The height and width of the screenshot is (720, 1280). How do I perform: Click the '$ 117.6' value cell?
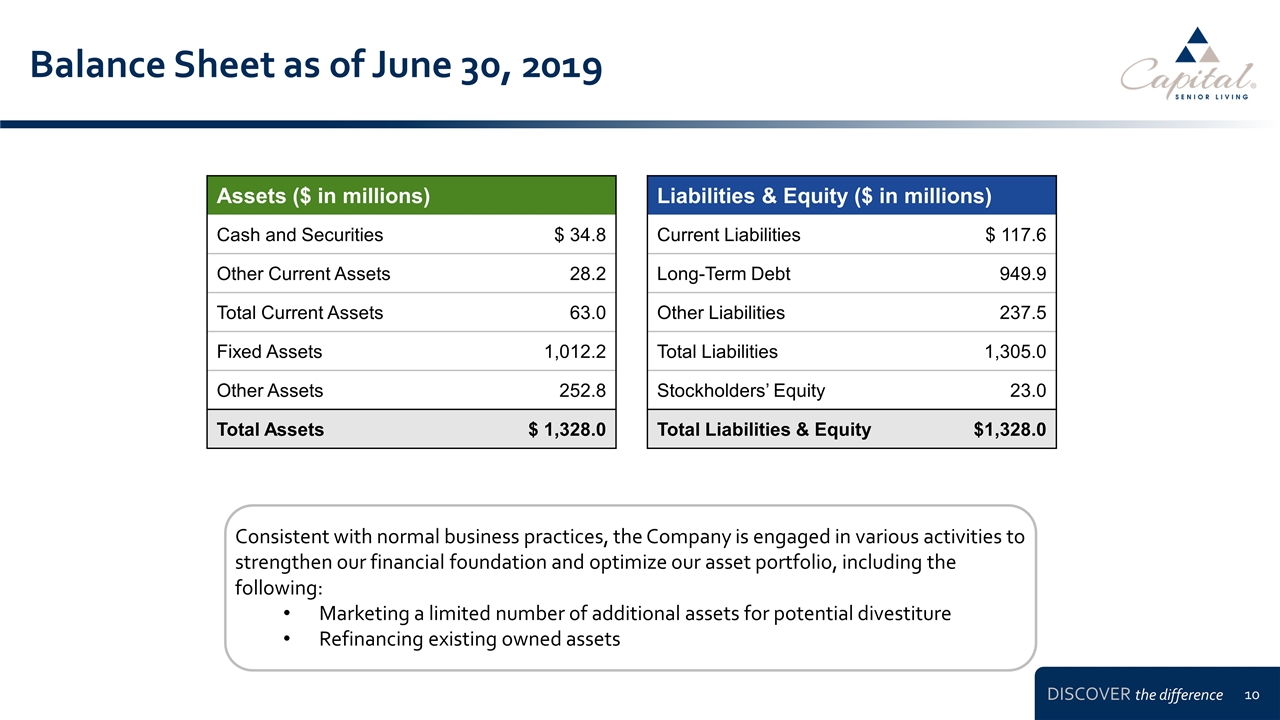tap(1016, 235)
